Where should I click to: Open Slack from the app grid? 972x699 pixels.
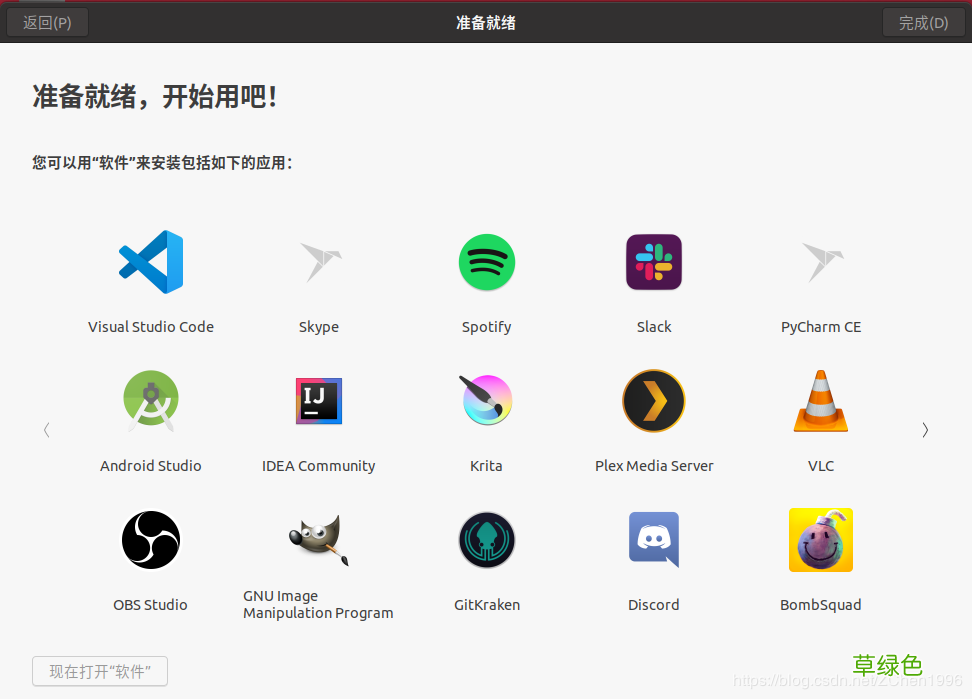[x=653, y=262]
